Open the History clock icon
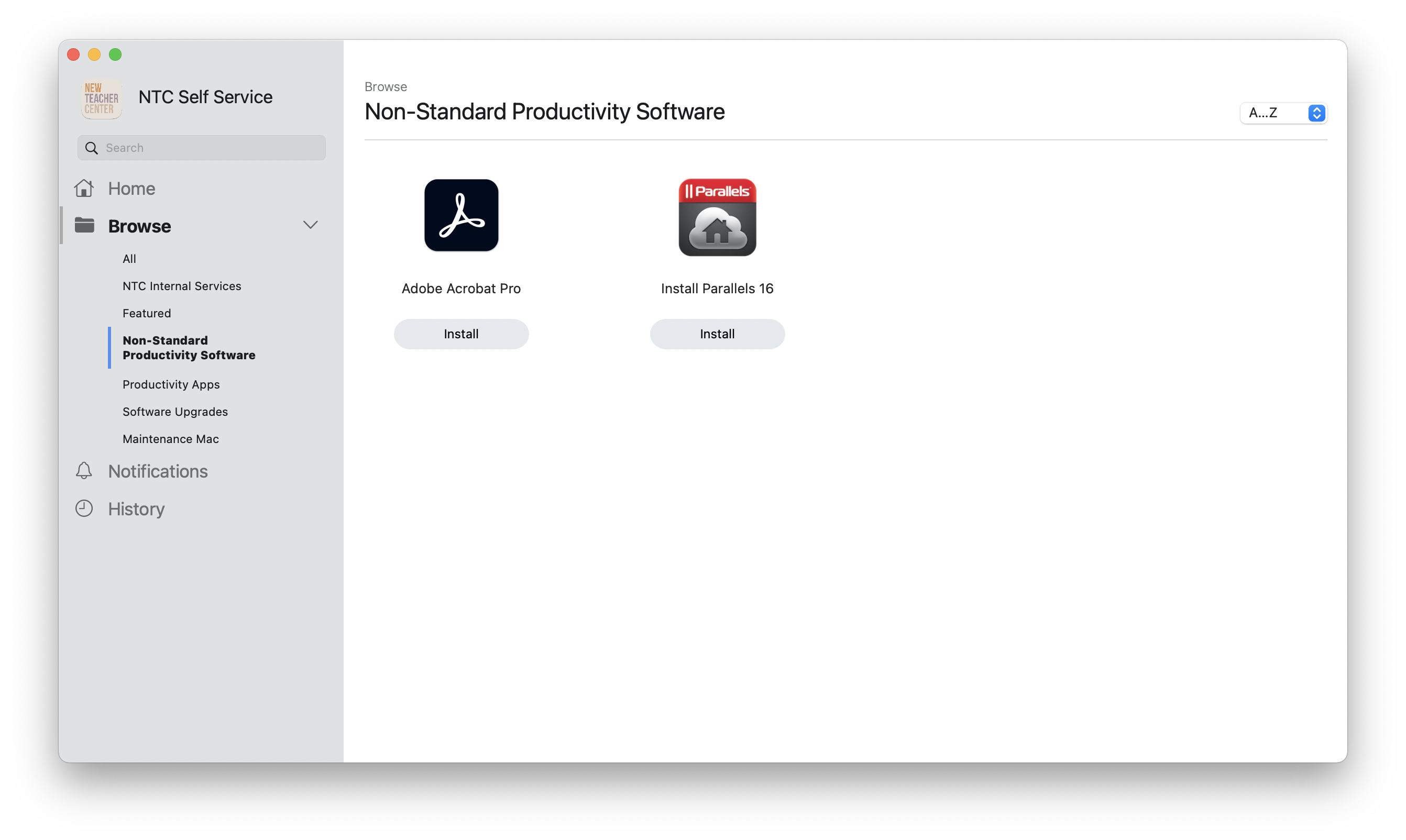 [84, 509]
